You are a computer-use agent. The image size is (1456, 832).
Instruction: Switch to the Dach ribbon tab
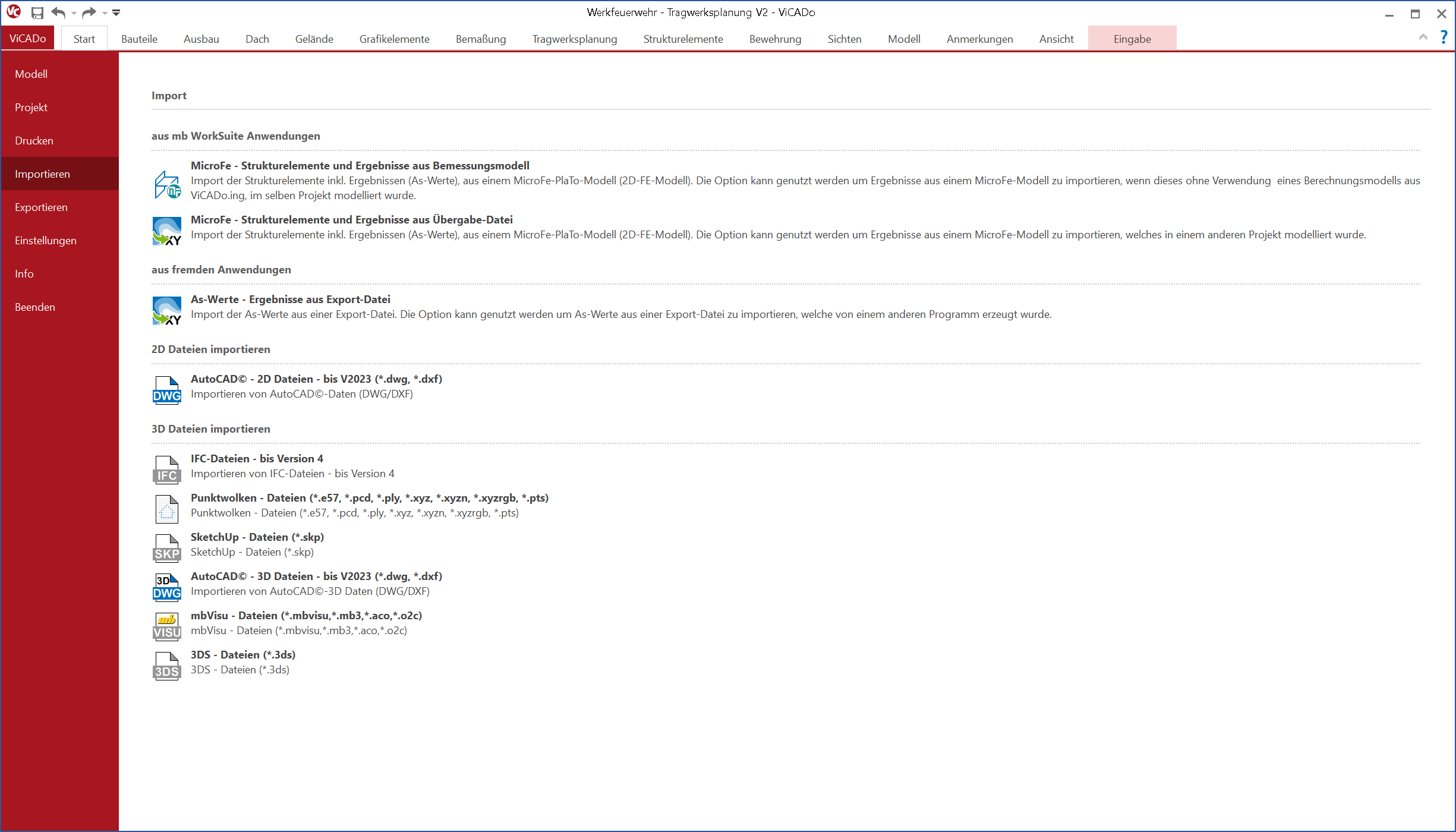click(x=257, y=39)
